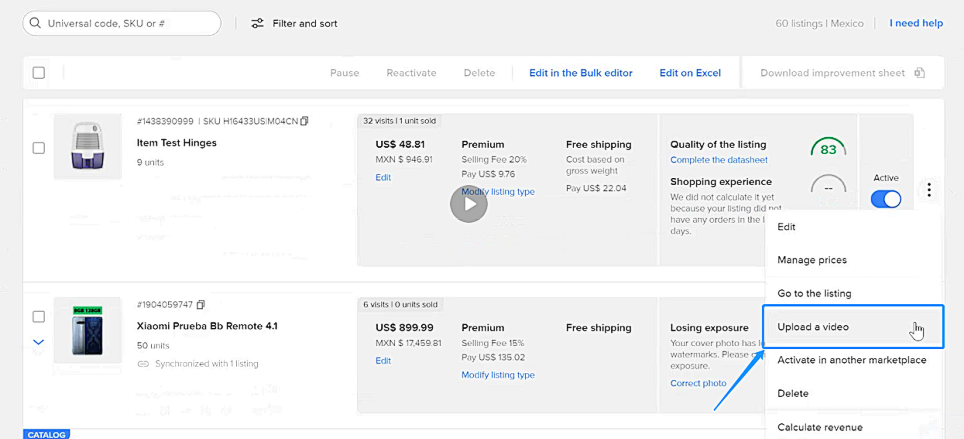The width and height of the screenshot is (964, 439).
Task: Click the "32 visits | 1 unit sold" label
Action: coord(399,121)
